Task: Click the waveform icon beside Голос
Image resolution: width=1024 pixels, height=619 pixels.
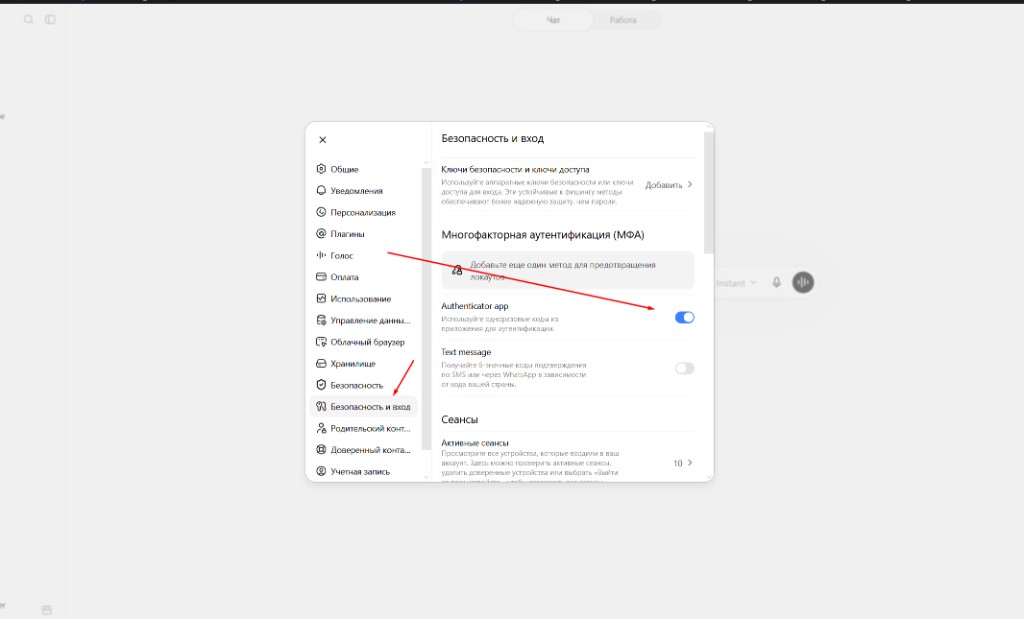Action: tap(321, 255)
